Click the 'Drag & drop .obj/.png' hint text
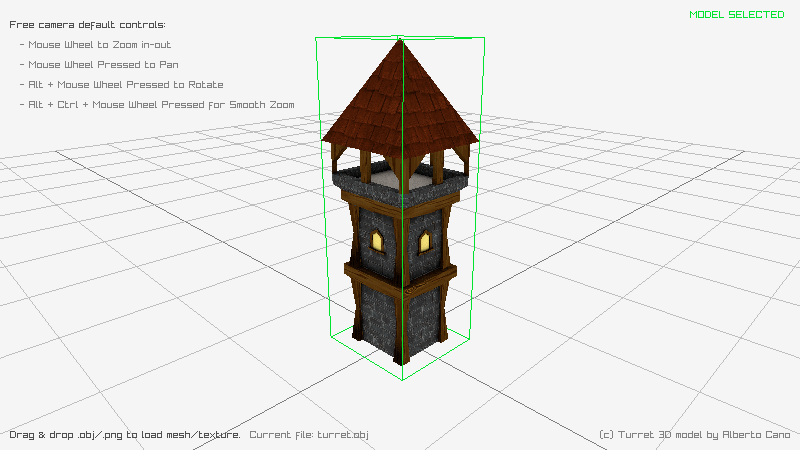Image resolution: width=800 pixels, height=450 pixels. click(x=124, y=435)
